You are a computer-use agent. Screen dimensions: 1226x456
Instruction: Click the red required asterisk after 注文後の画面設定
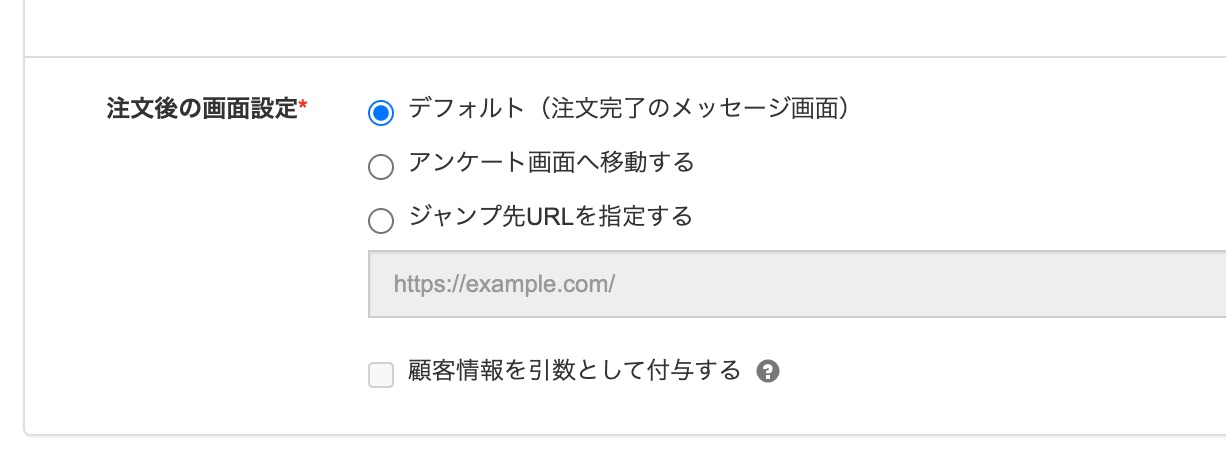pos(303,105)
